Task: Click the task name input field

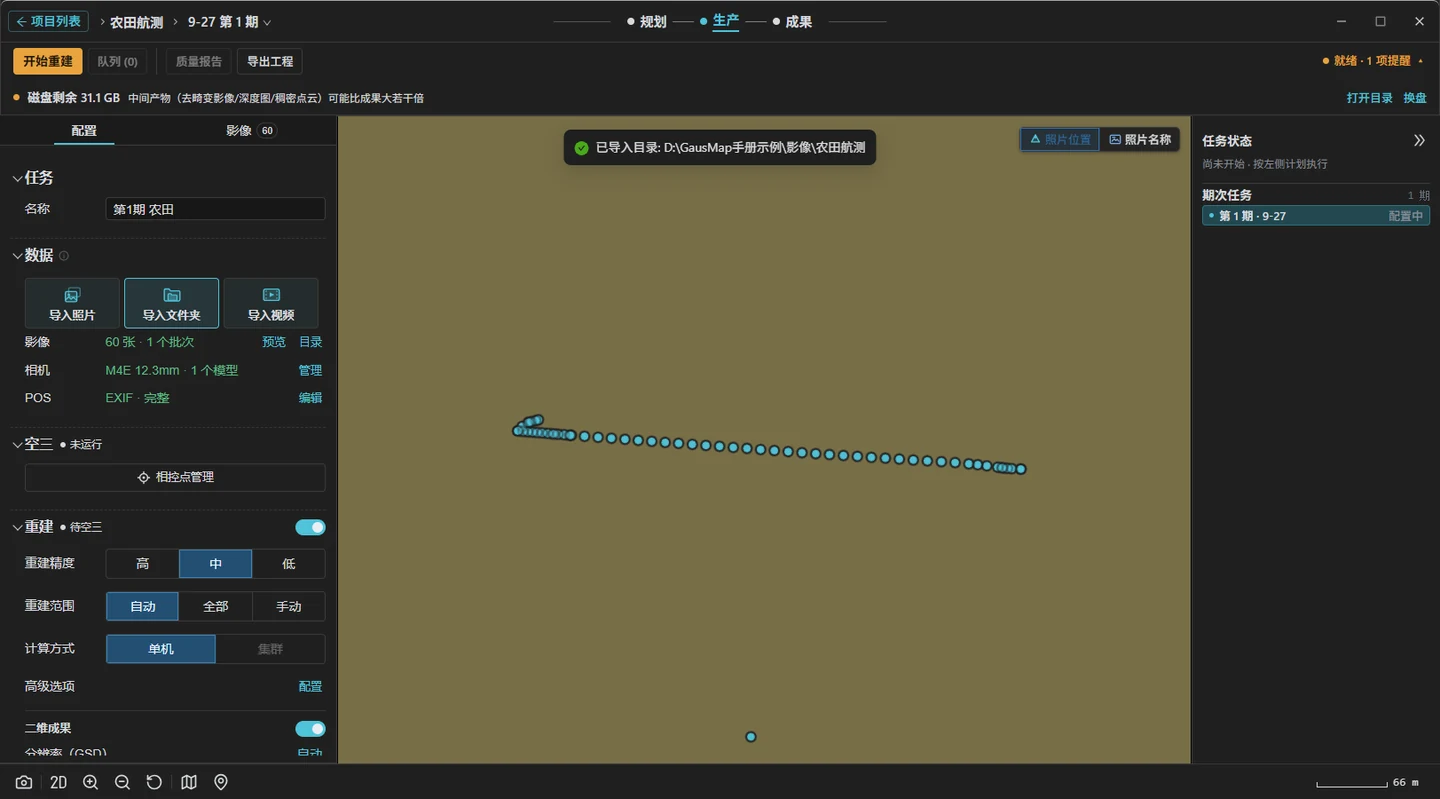Action: [215, 209]
